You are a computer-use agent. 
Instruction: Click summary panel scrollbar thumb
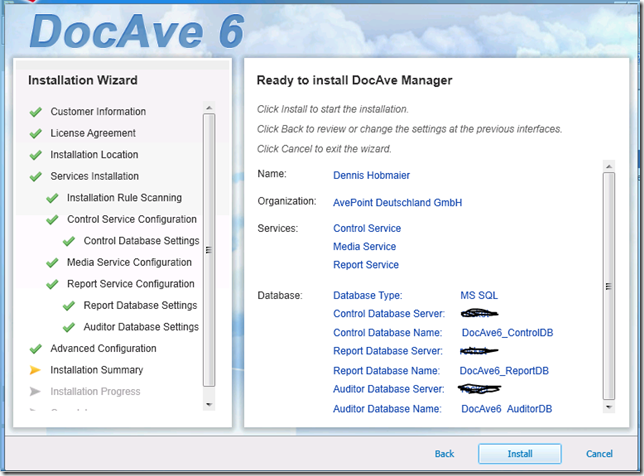click(609, 286)
